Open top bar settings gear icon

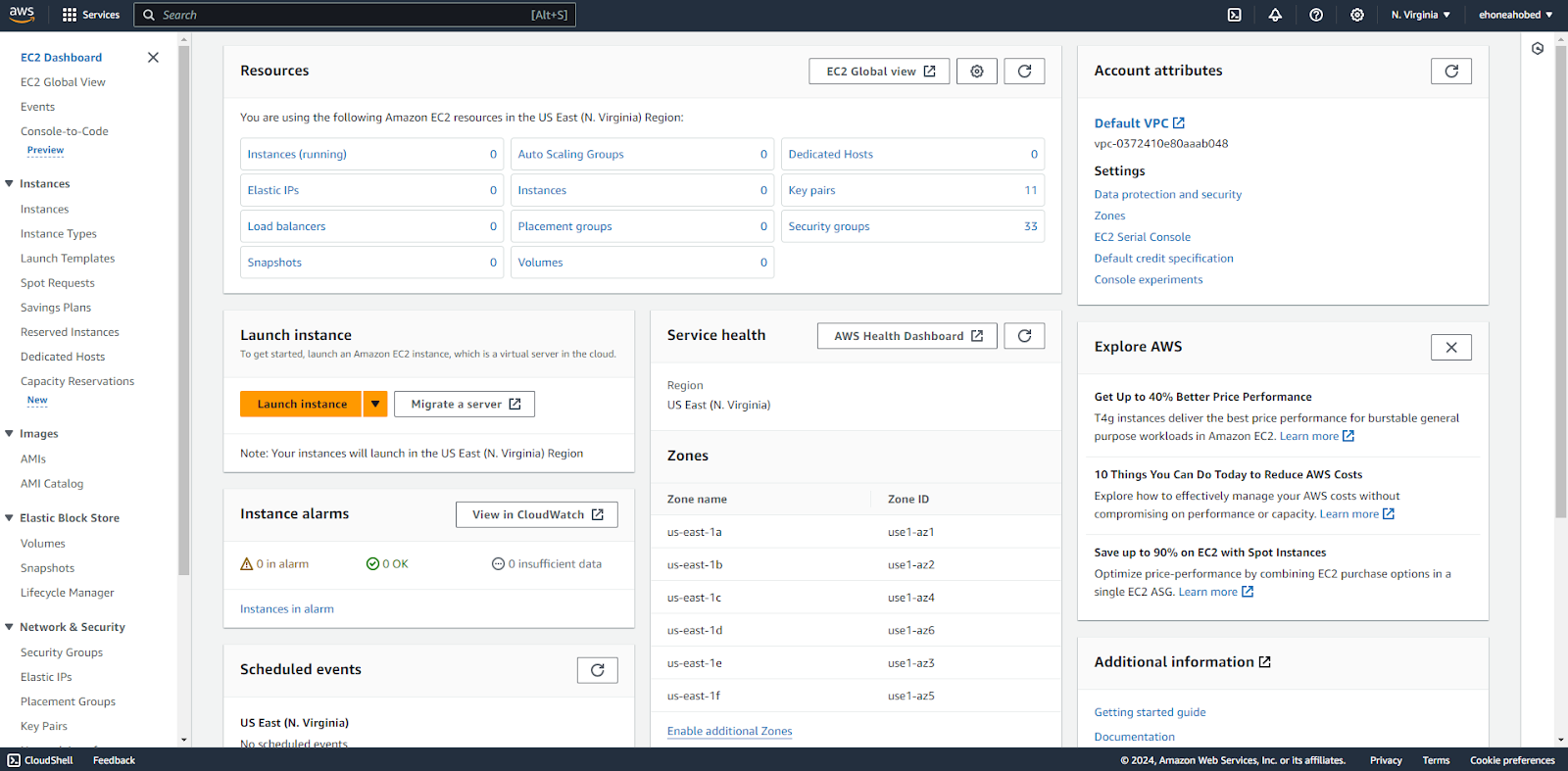(1357, 15)
